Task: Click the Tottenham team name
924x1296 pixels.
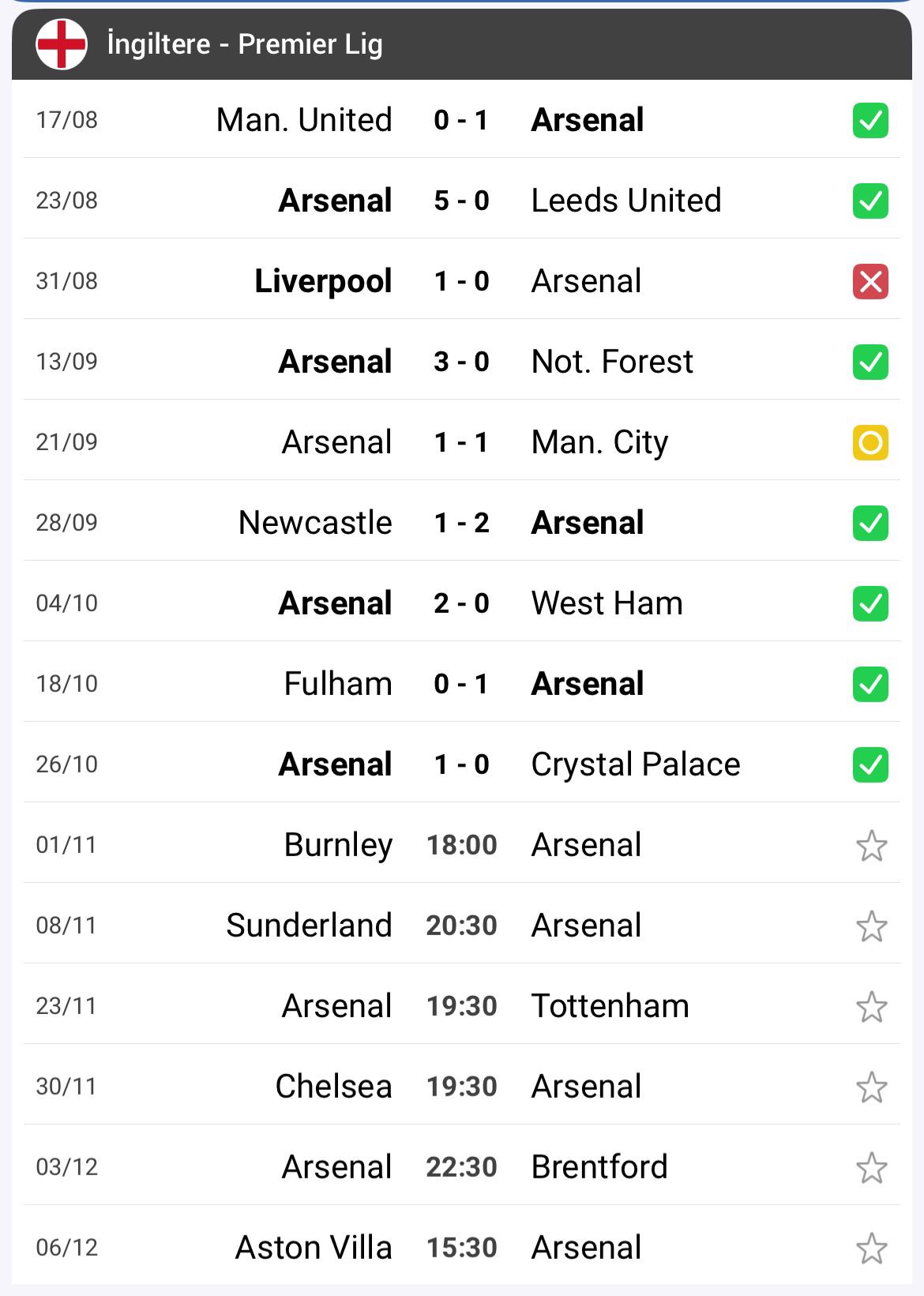Action: tap(610, 1006)
